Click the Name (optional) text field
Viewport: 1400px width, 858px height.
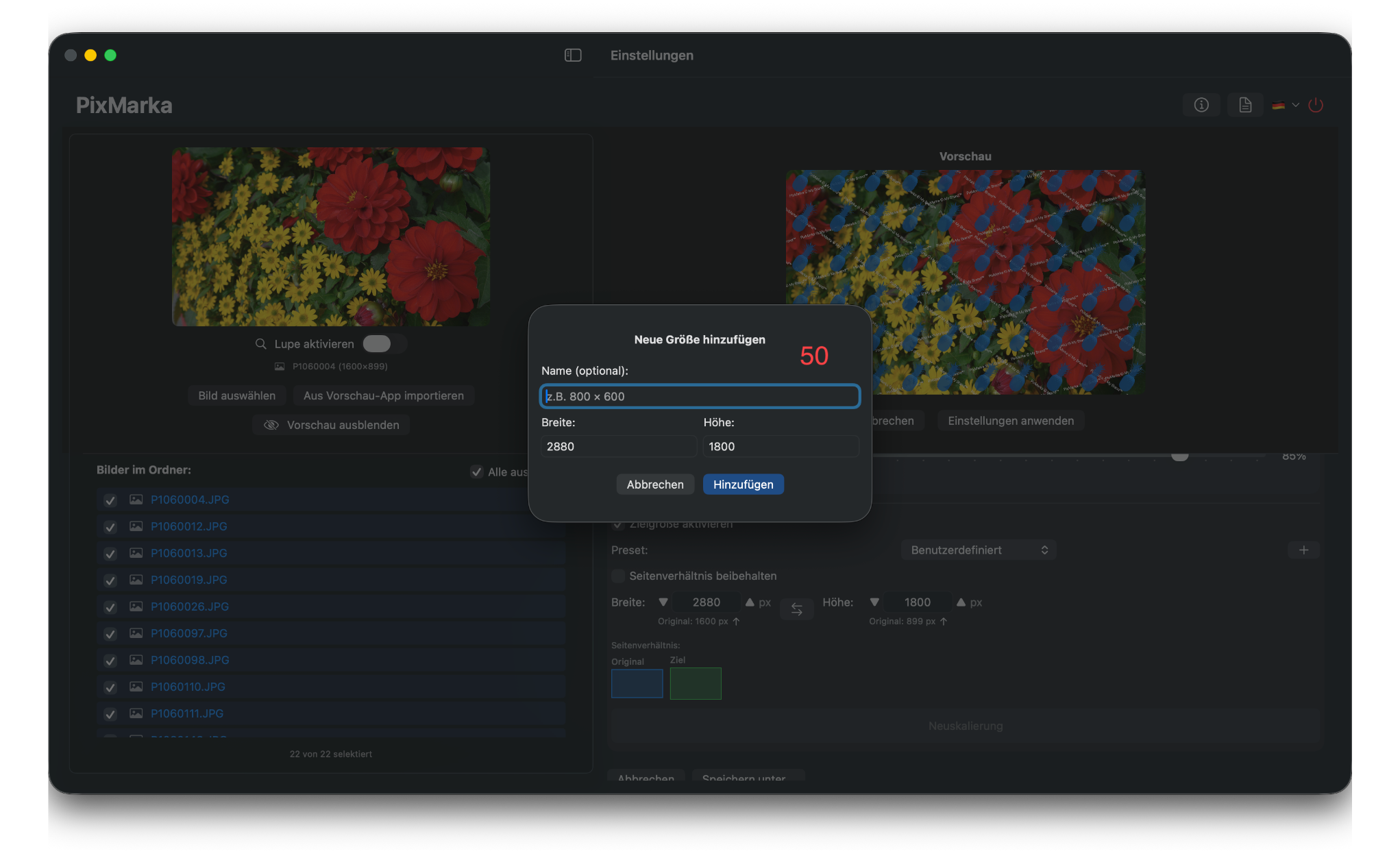[699, 396]
